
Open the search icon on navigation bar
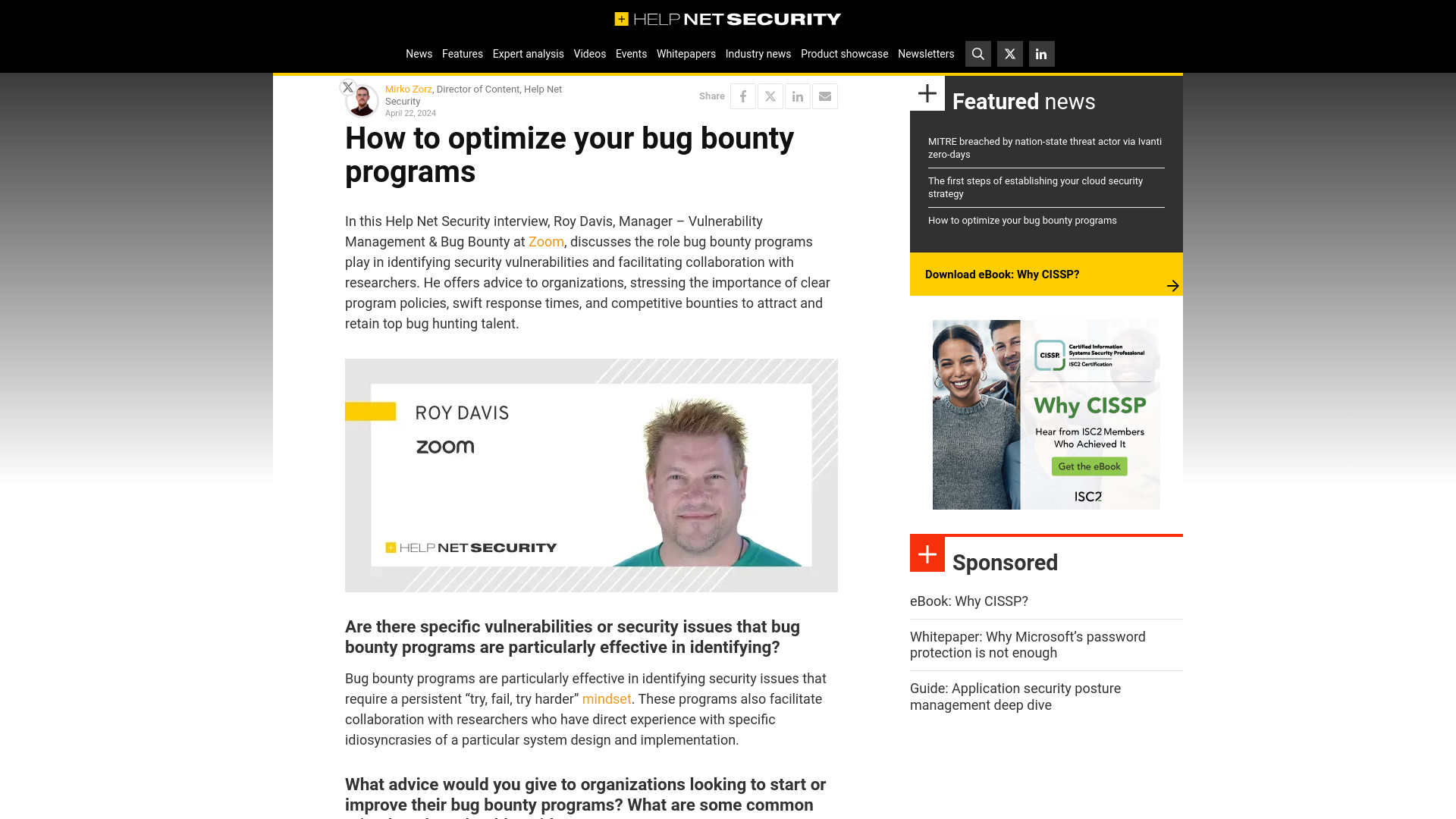click(x=978, y=54)
